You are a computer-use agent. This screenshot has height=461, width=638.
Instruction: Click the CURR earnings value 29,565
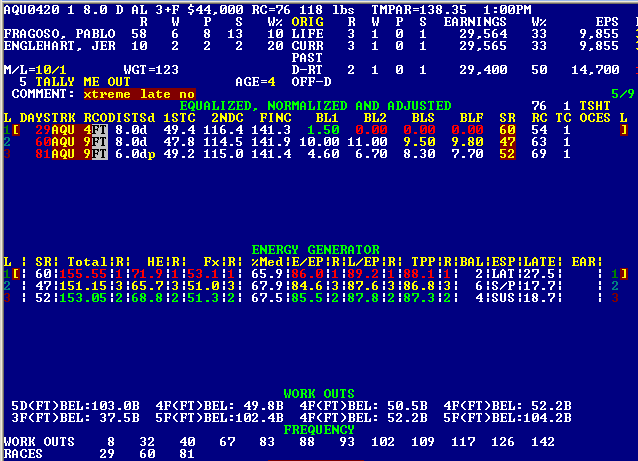pyautogui.click(x=483, y=46)
